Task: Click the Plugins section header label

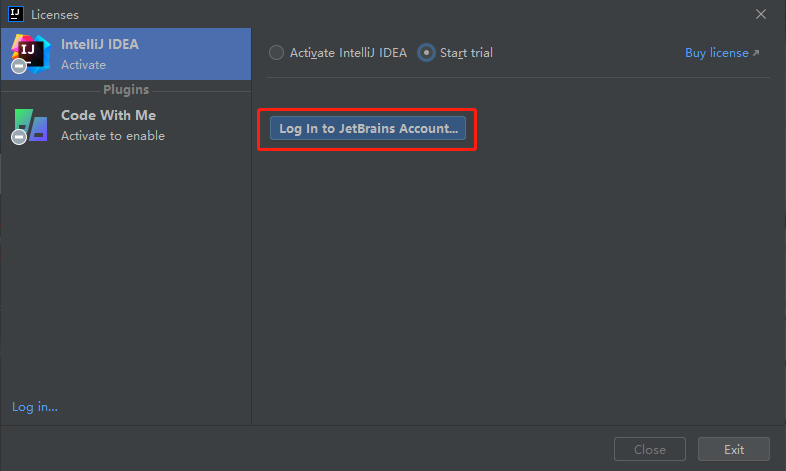Action: (126, 90)
